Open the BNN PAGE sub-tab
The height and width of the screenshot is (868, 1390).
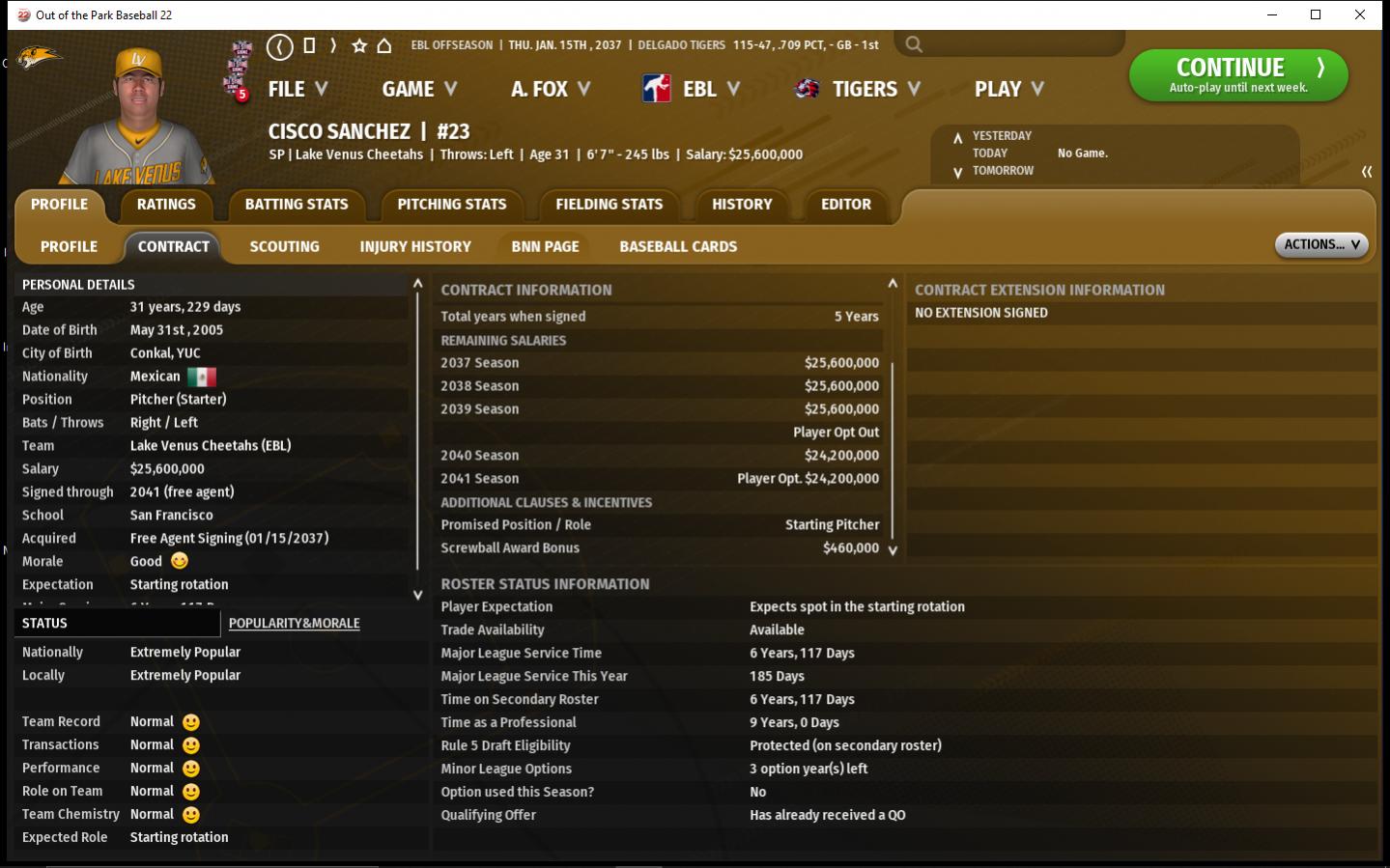(x=545, y=247)
